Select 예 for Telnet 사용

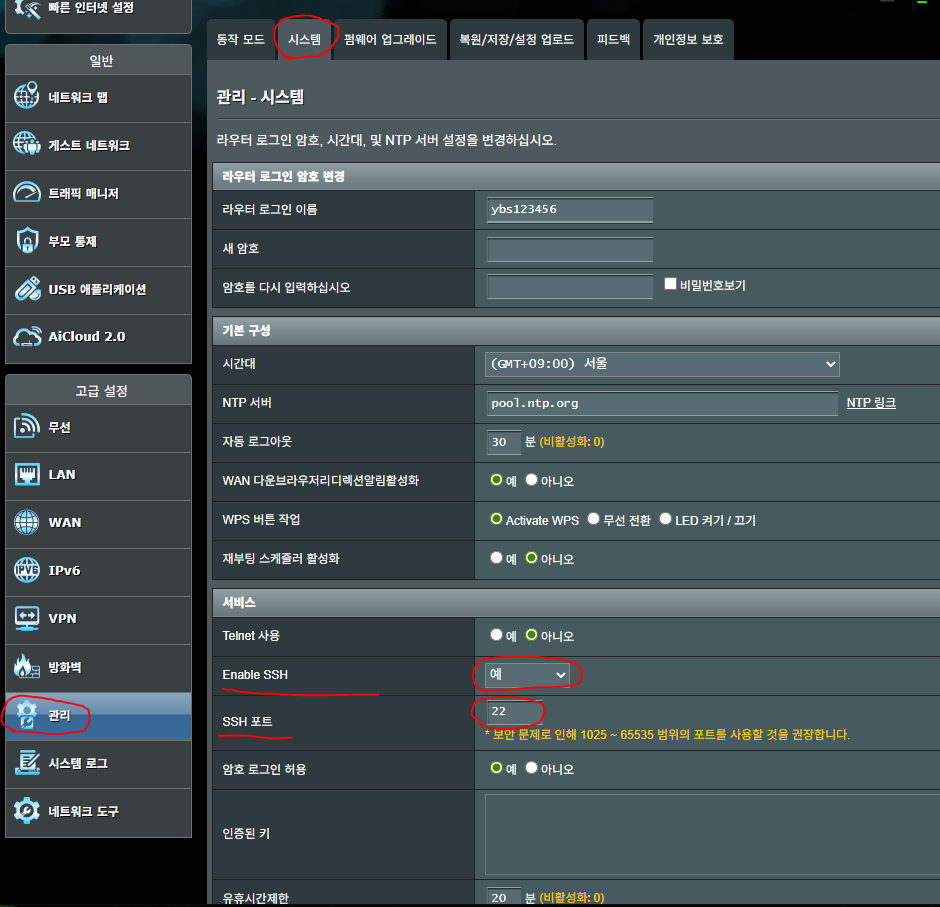[496, 635]
